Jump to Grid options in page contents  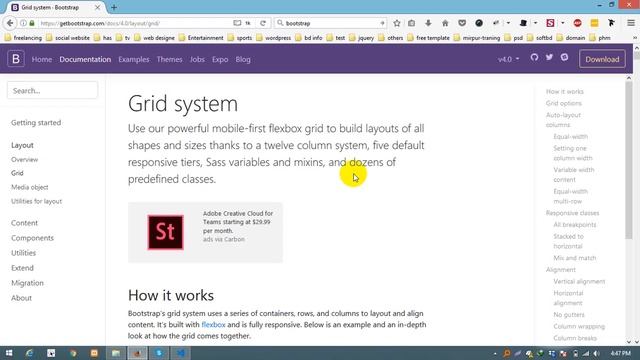pos(564,103)
